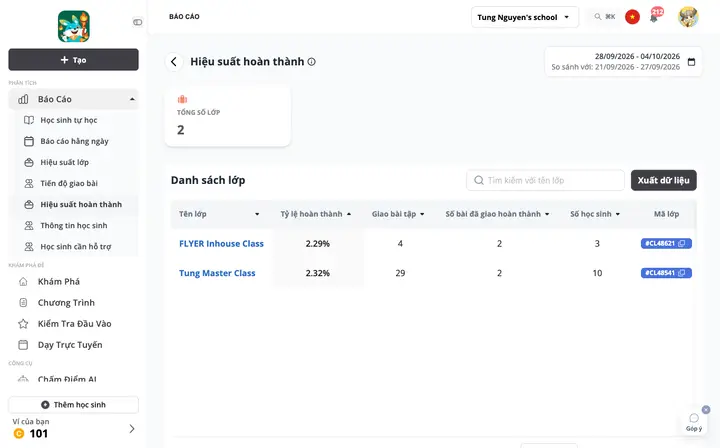Click the 2.29% completion rate cell

coord(318,244)
